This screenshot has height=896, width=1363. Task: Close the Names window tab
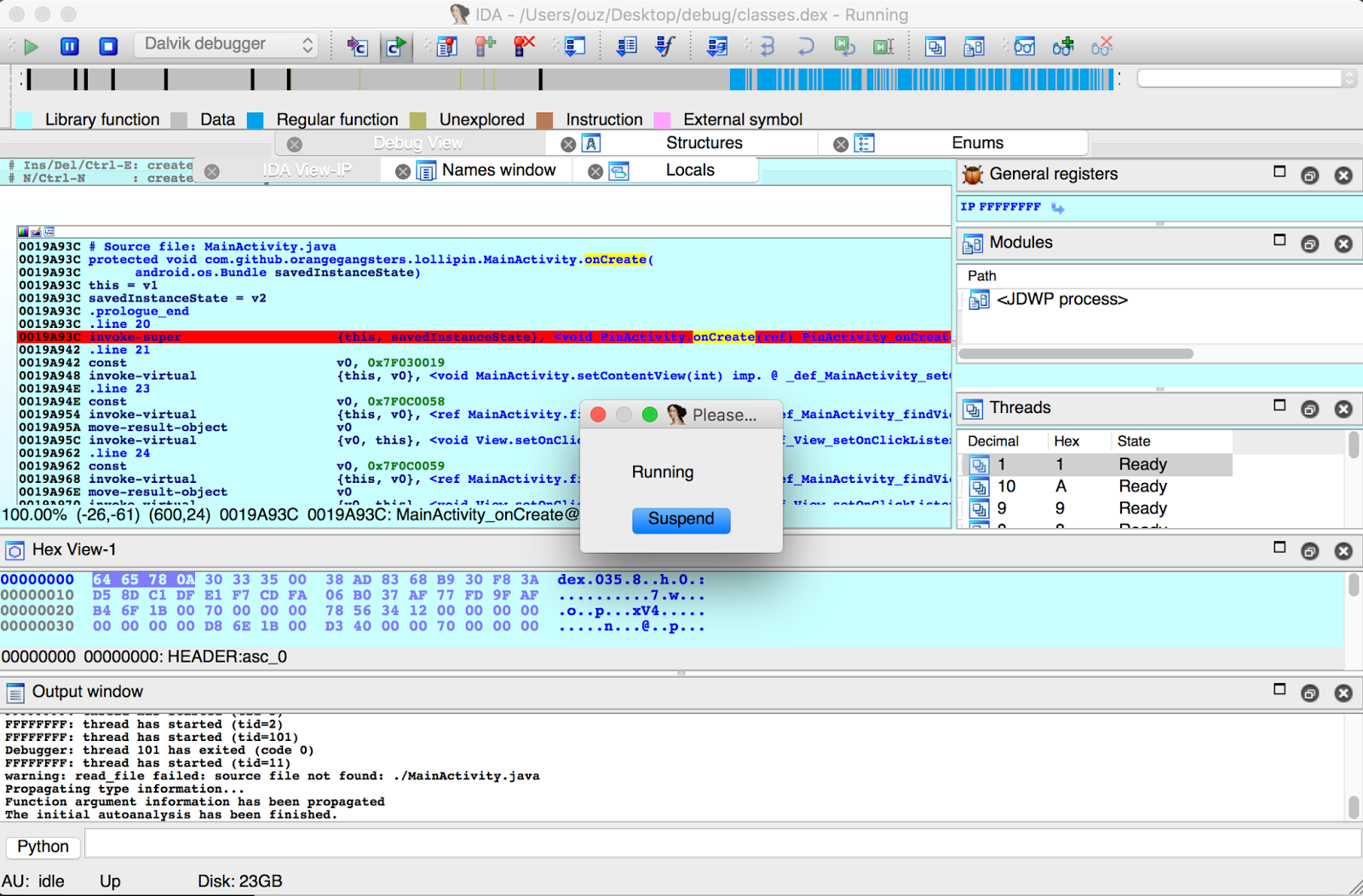click(x=403, y=172)
